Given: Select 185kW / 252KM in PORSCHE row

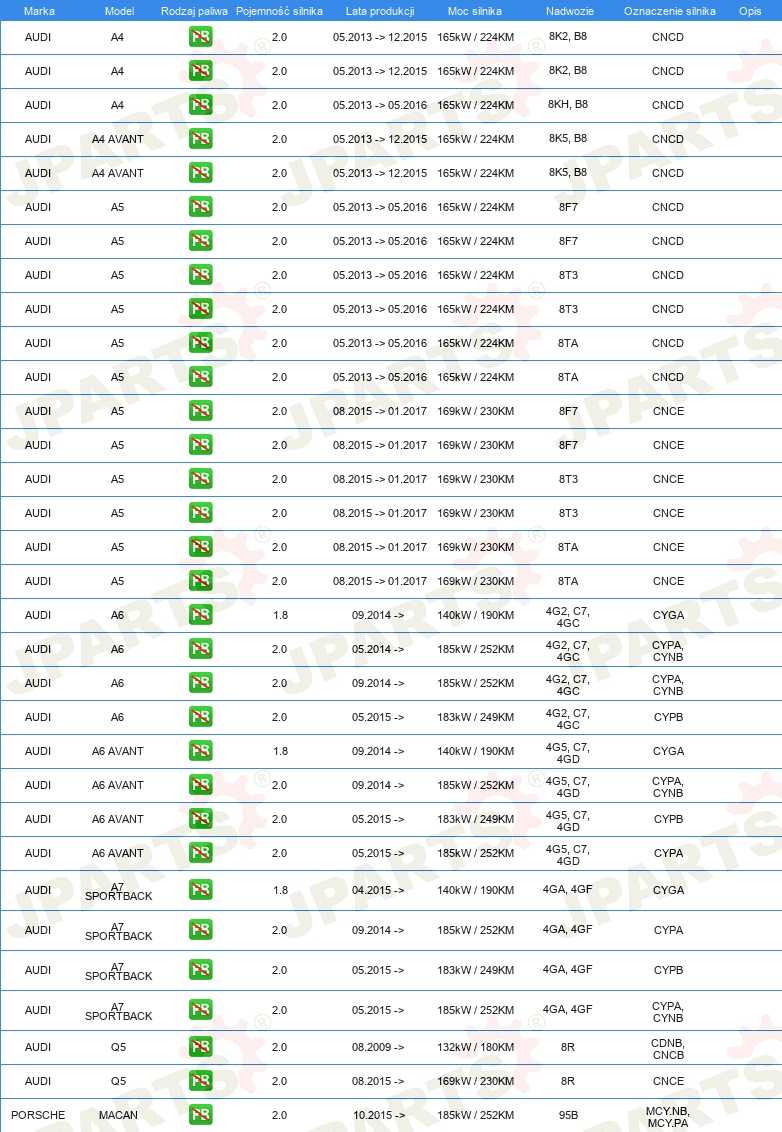Looking at the screenshot, I should click(476, 1115).
